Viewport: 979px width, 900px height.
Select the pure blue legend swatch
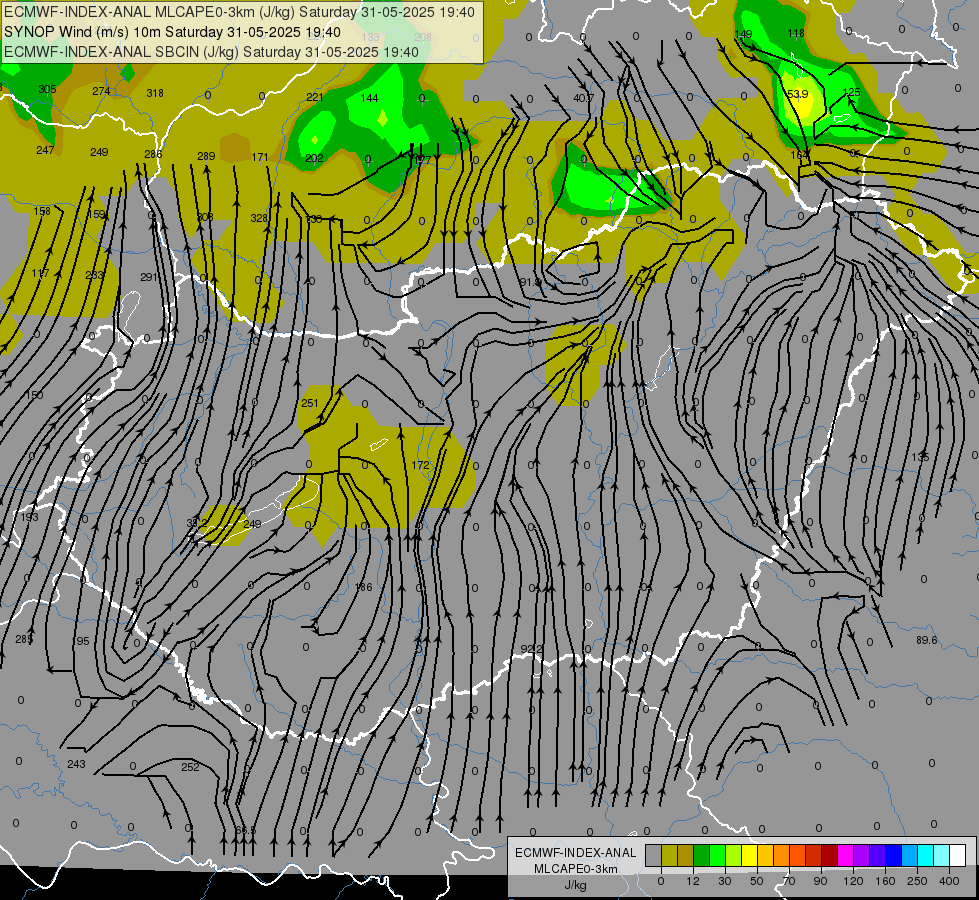click(894, 856)
